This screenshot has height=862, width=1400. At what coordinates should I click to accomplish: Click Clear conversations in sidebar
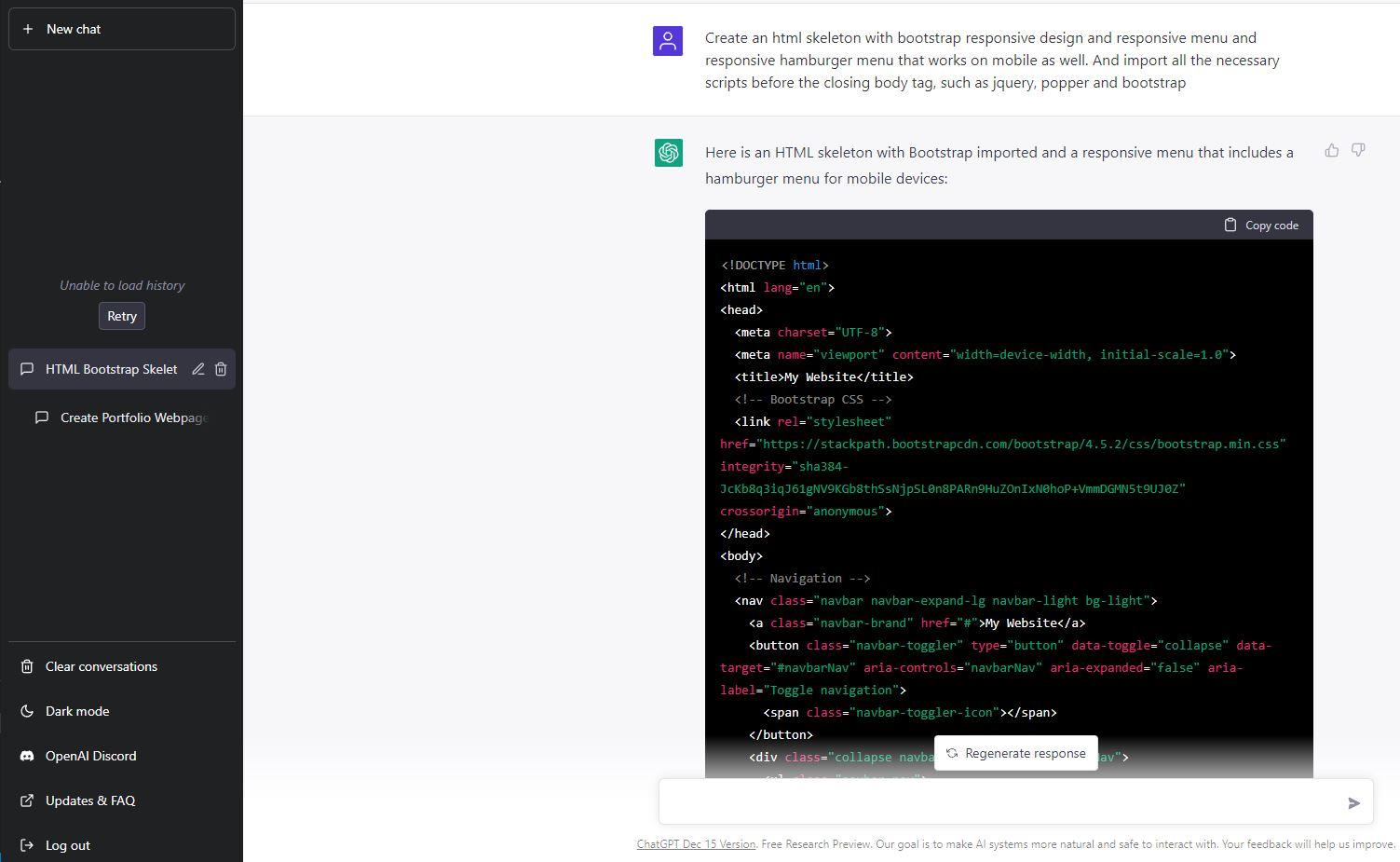click(101, 666)
